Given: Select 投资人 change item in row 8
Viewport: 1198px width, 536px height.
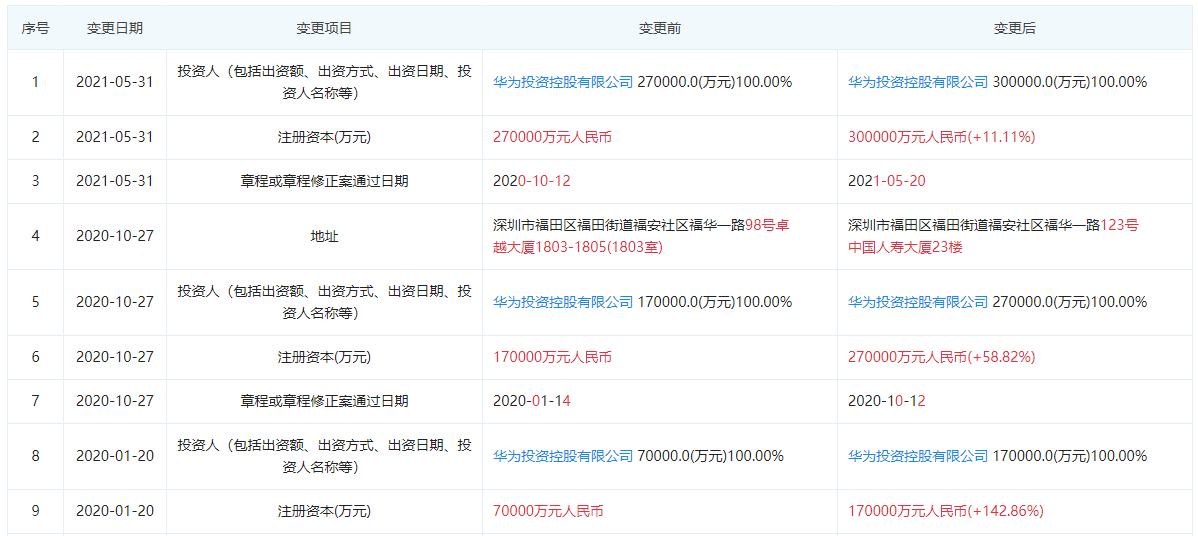Looking at the screenshot, I should coord(324,456).
